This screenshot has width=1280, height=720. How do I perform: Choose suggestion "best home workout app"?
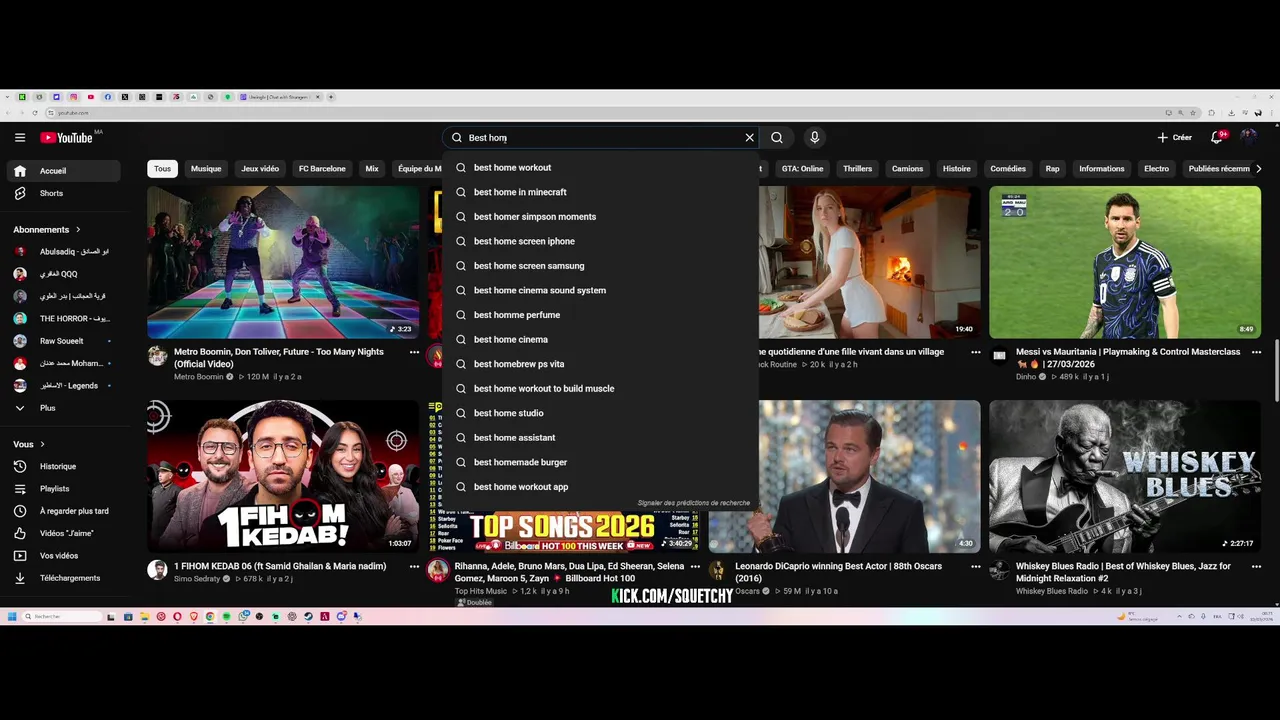(x=601, y=487)
